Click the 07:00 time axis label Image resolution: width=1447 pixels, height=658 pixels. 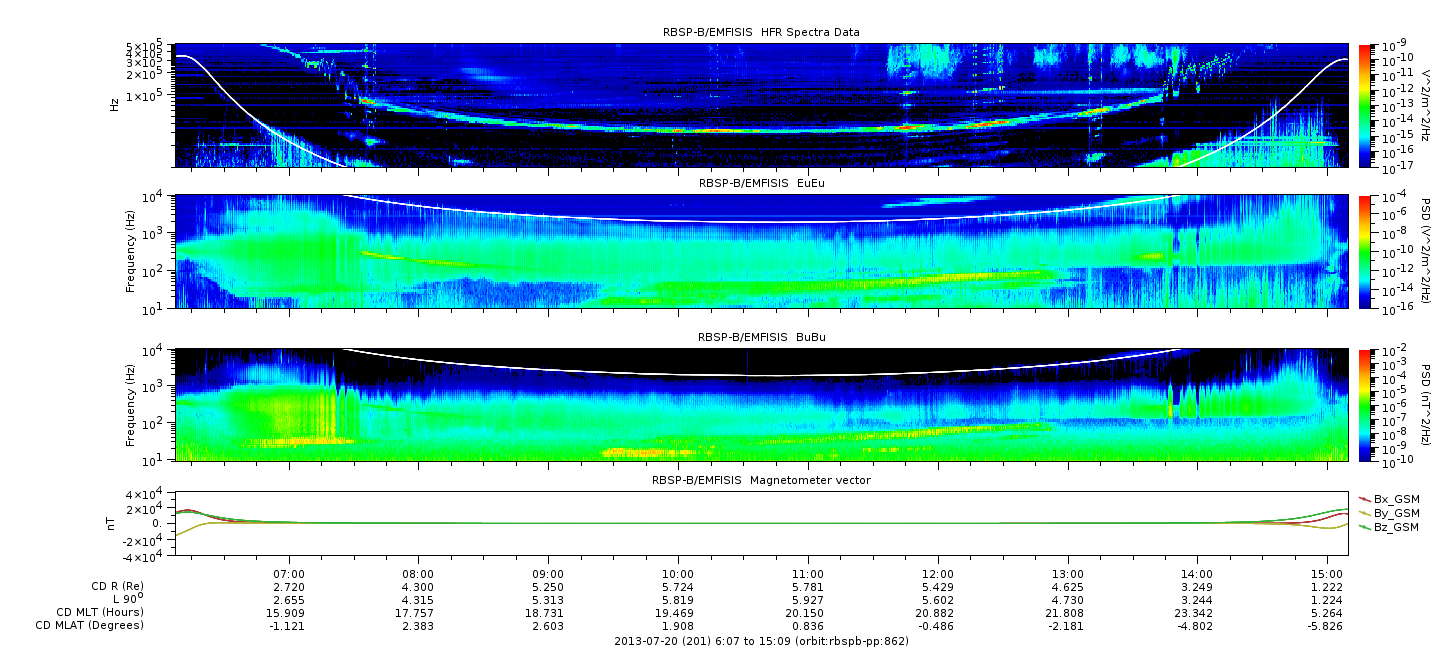click(x=289, y=575)
